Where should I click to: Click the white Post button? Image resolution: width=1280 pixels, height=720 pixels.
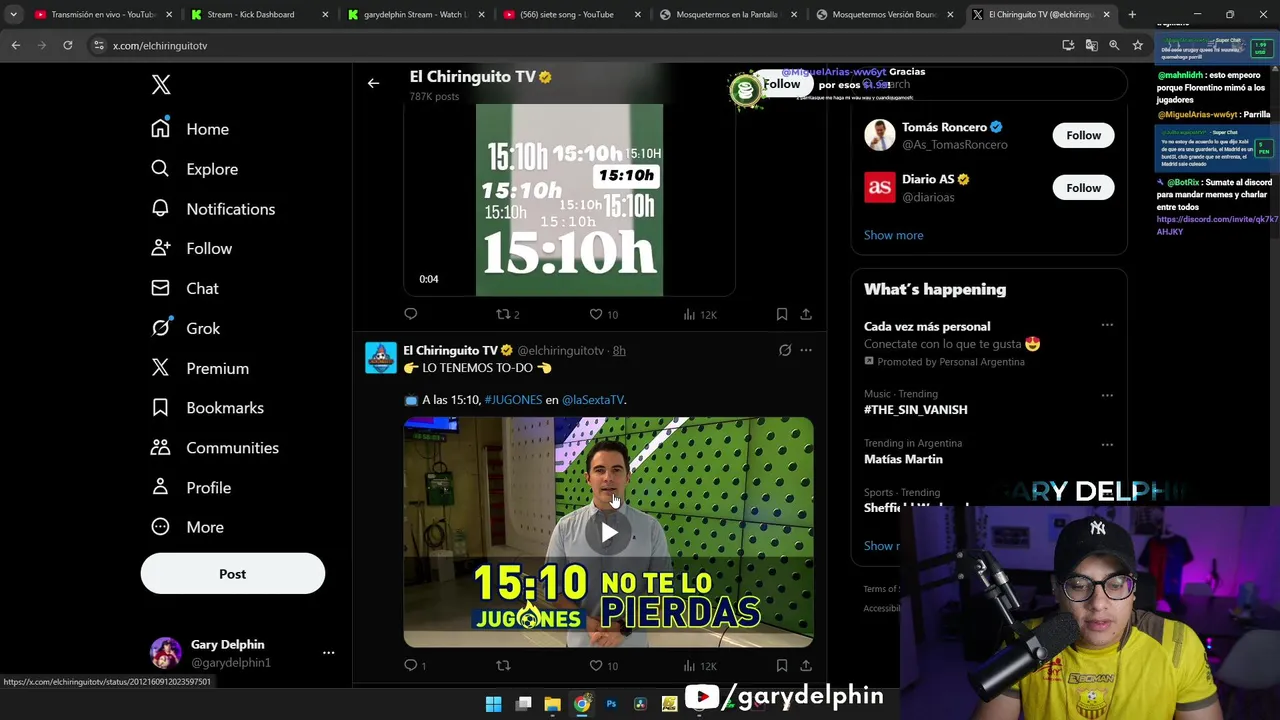[232, 574]
